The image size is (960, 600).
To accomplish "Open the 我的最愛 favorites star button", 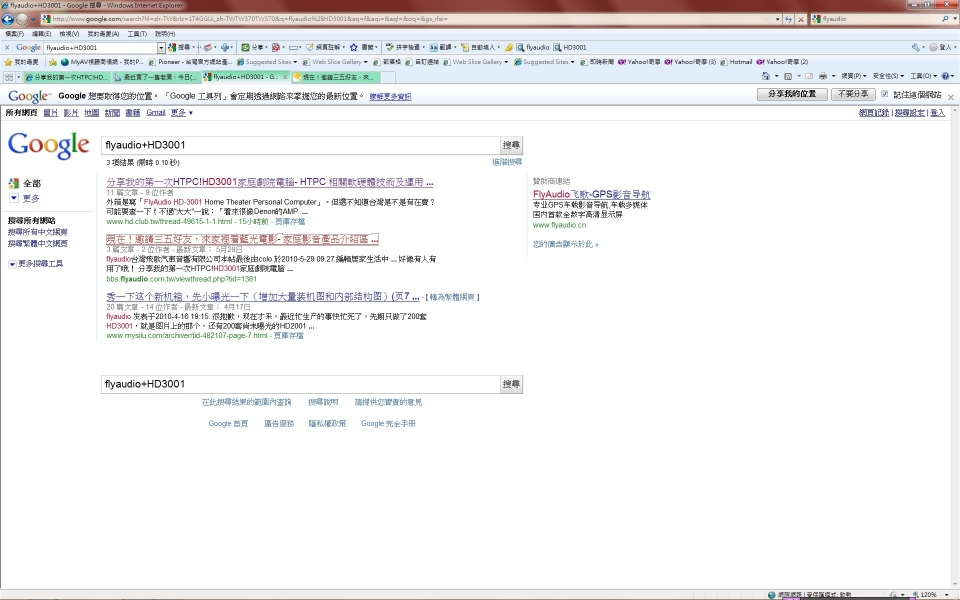I will click(x=21, y=62).
